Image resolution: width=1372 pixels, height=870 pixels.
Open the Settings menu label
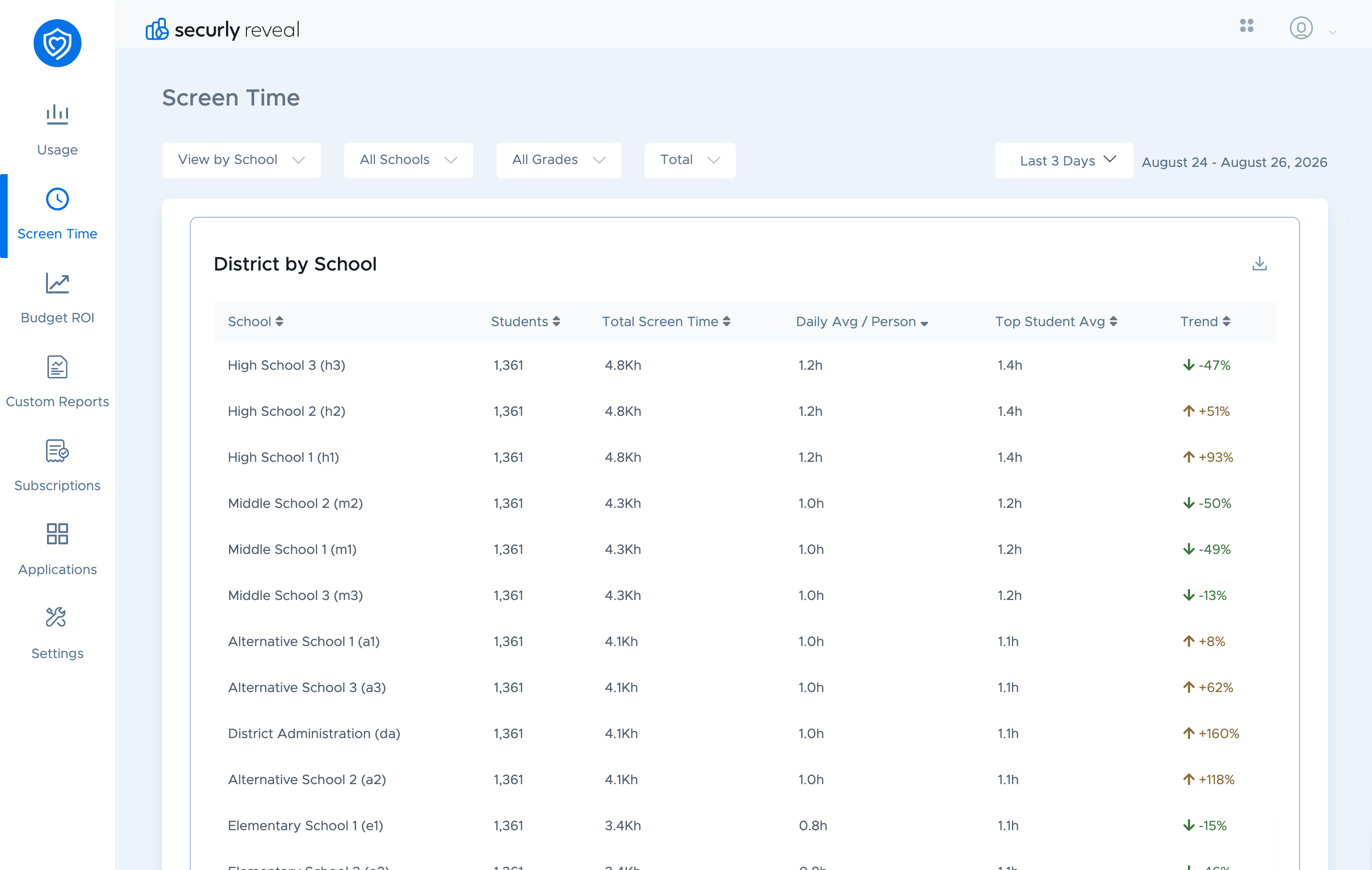(x=57, y=653)
